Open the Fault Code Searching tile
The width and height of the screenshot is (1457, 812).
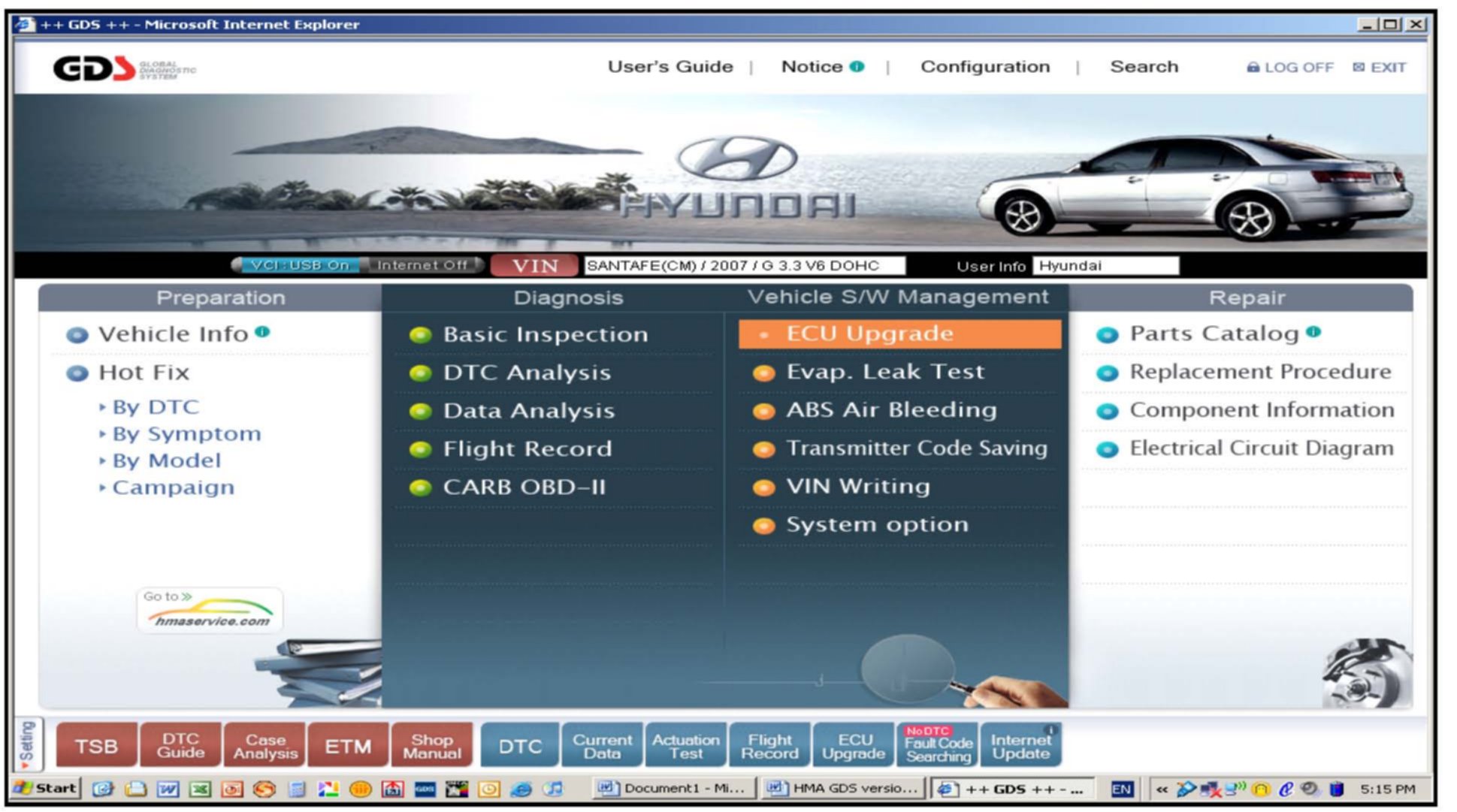938,746
